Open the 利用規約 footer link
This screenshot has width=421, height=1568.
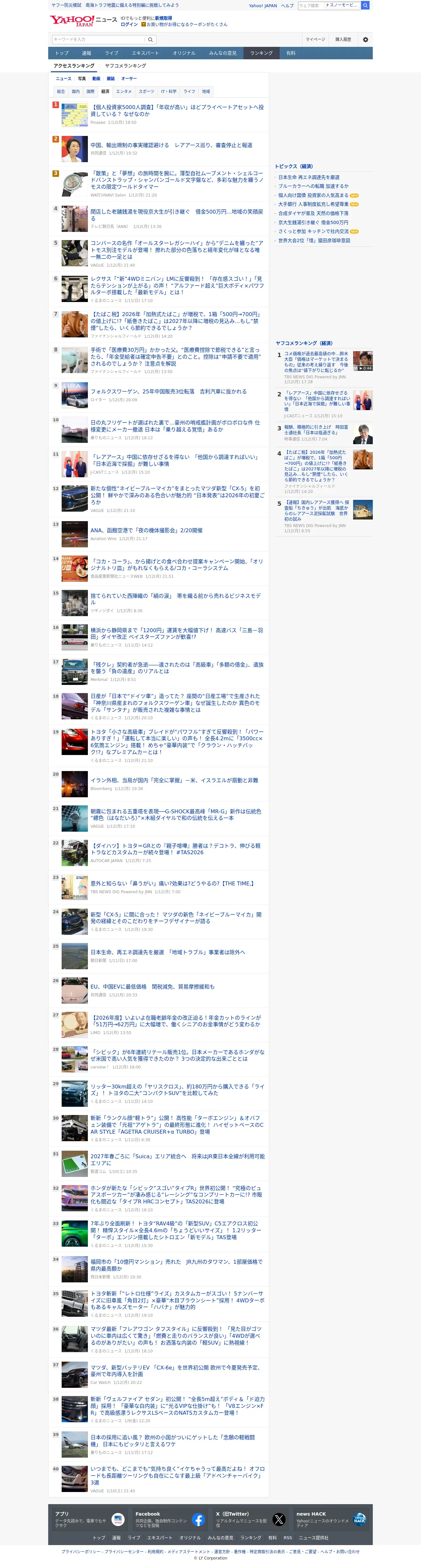pos(155,1552)
